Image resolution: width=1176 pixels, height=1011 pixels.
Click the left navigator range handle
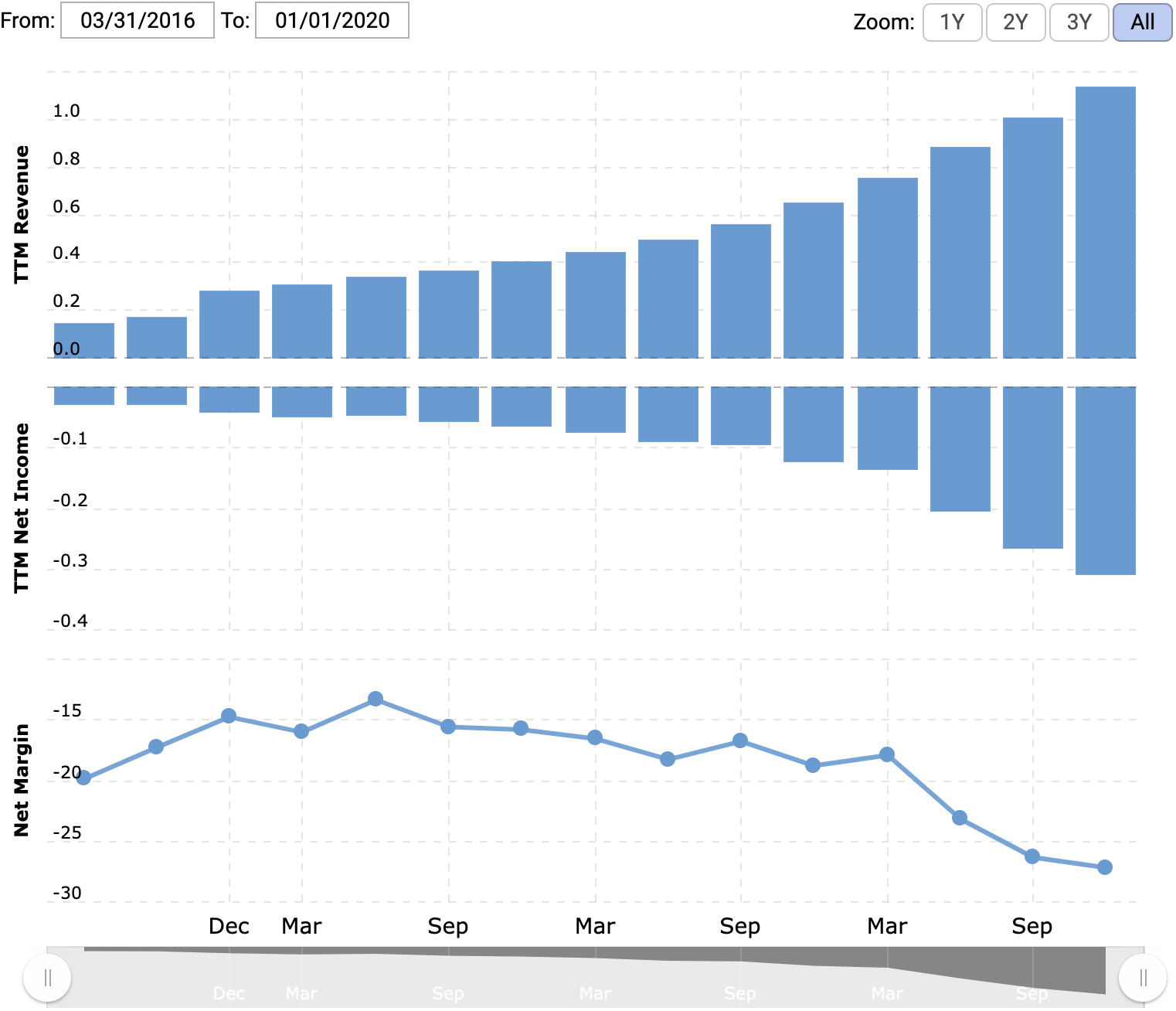click(47, 978)
